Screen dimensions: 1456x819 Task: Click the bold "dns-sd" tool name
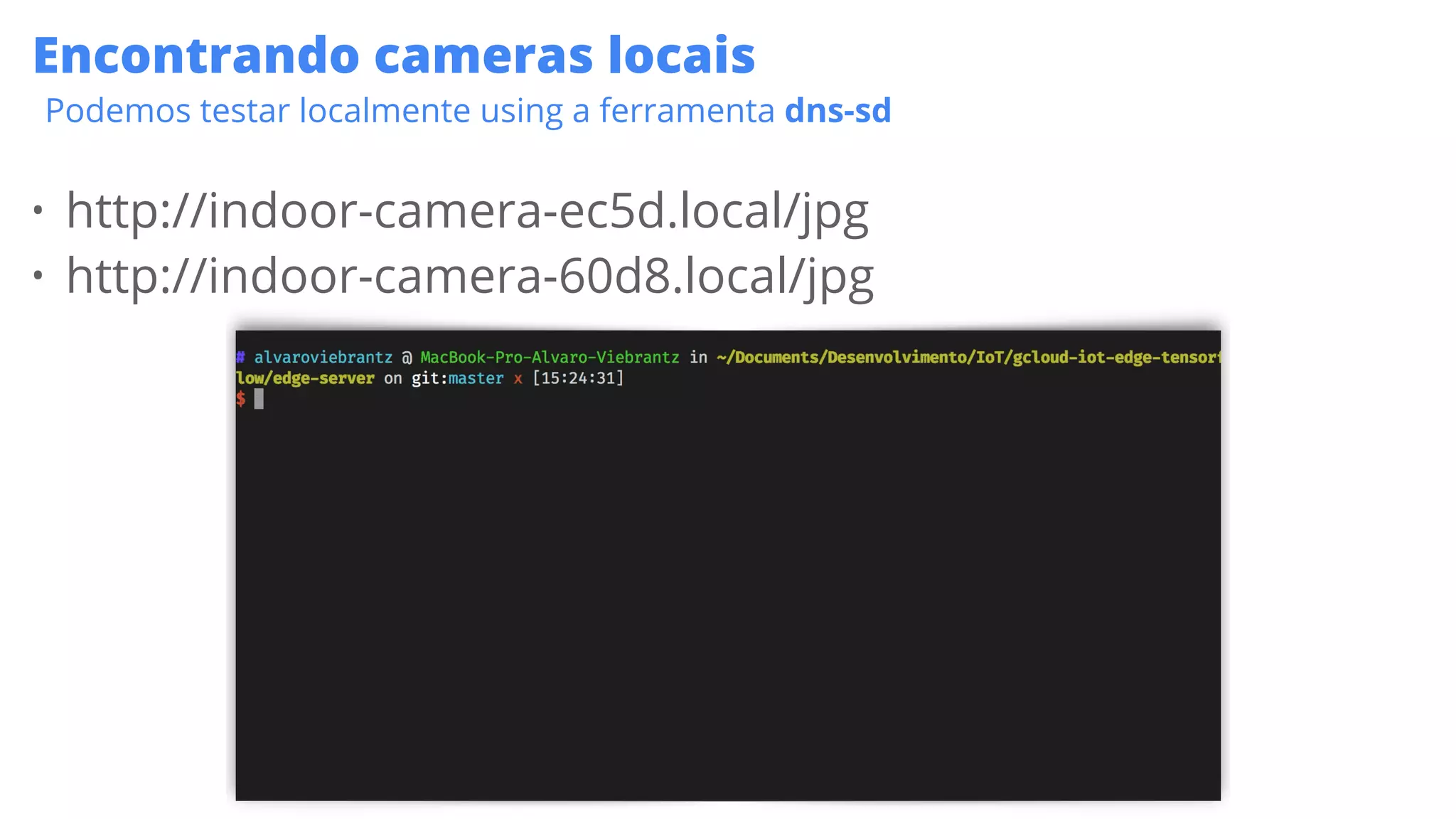(x=837, y=110)
